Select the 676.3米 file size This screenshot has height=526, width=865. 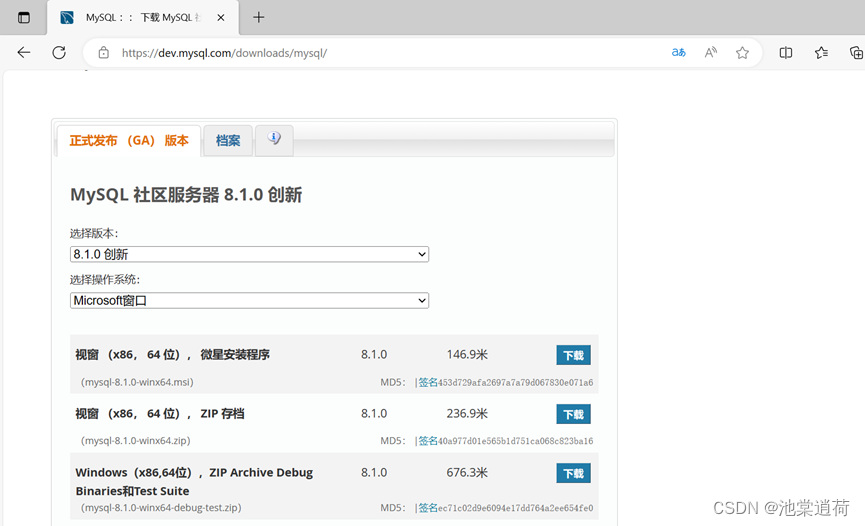tap(467, 473)
